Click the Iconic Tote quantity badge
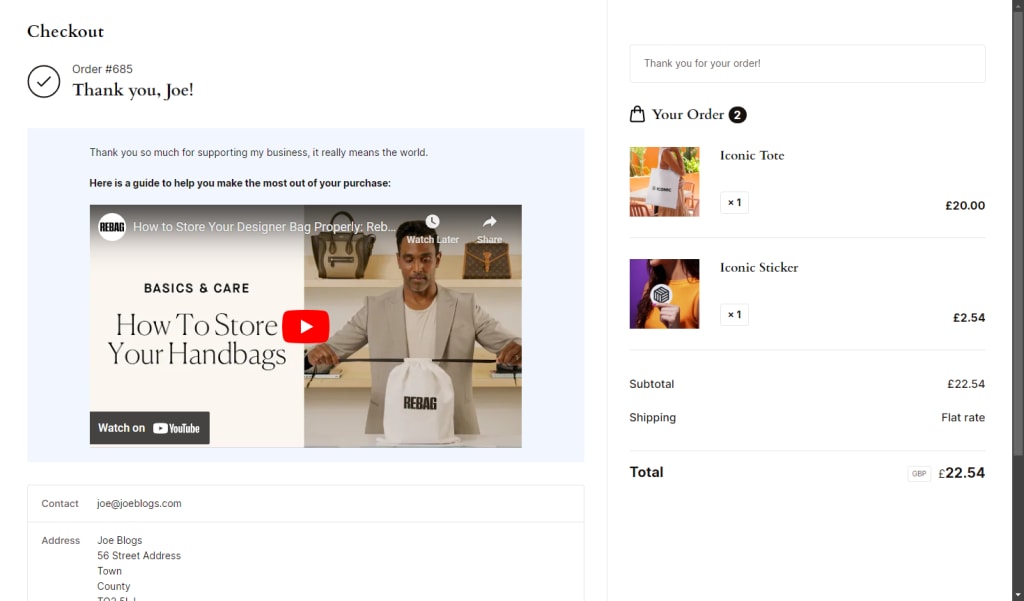1024x601 pixels. tap(734, 203)
